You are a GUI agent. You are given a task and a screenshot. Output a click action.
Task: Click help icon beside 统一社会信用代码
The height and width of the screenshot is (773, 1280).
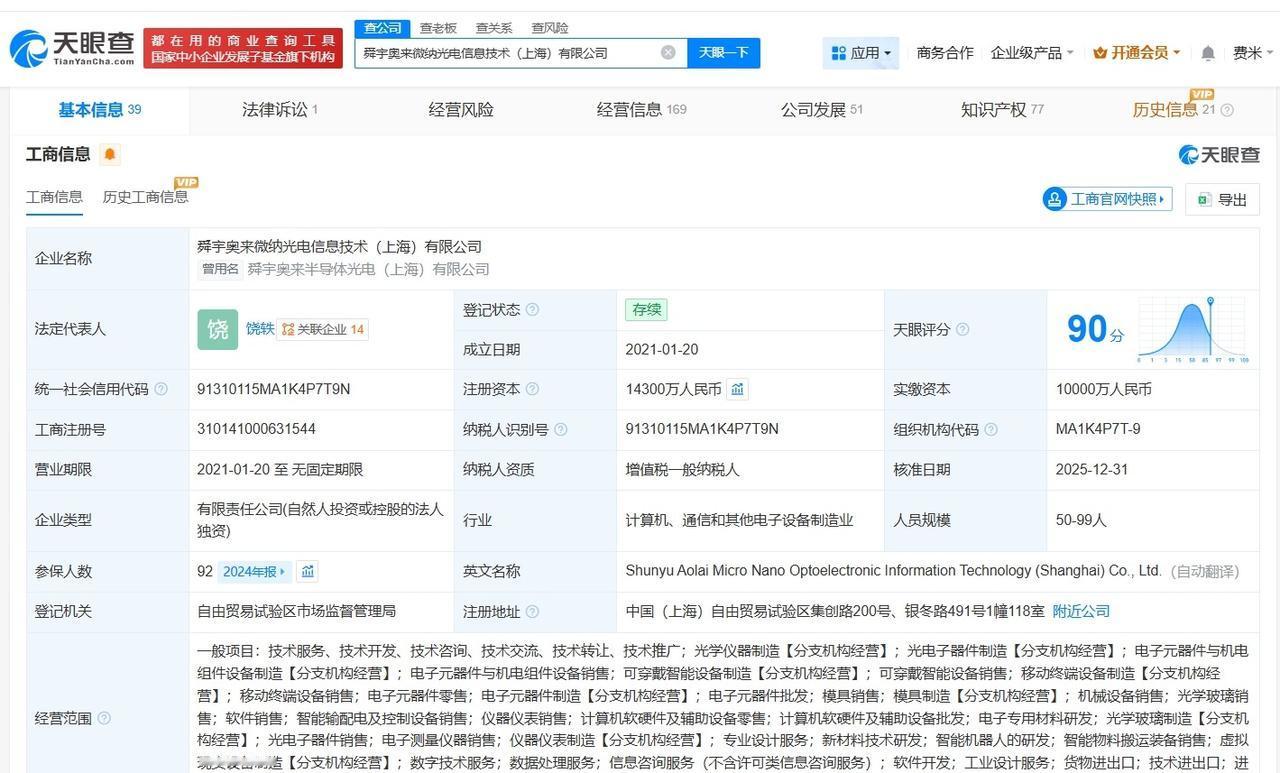(161, 389)
